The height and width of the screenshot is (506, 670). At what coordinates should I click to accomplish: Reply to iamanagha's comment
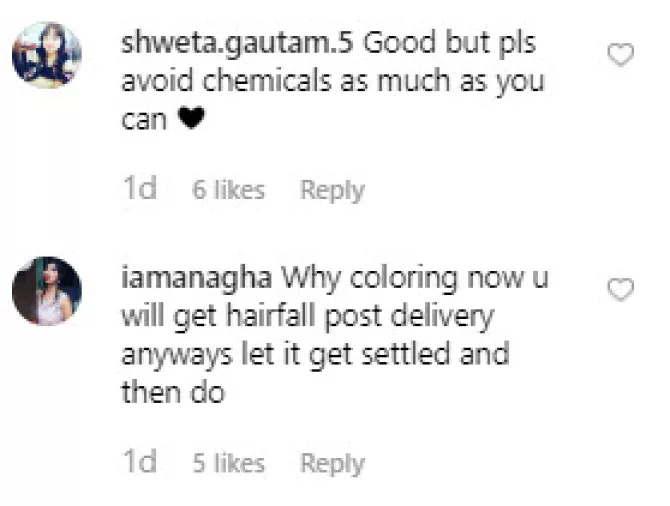click(x=332, y=464)
